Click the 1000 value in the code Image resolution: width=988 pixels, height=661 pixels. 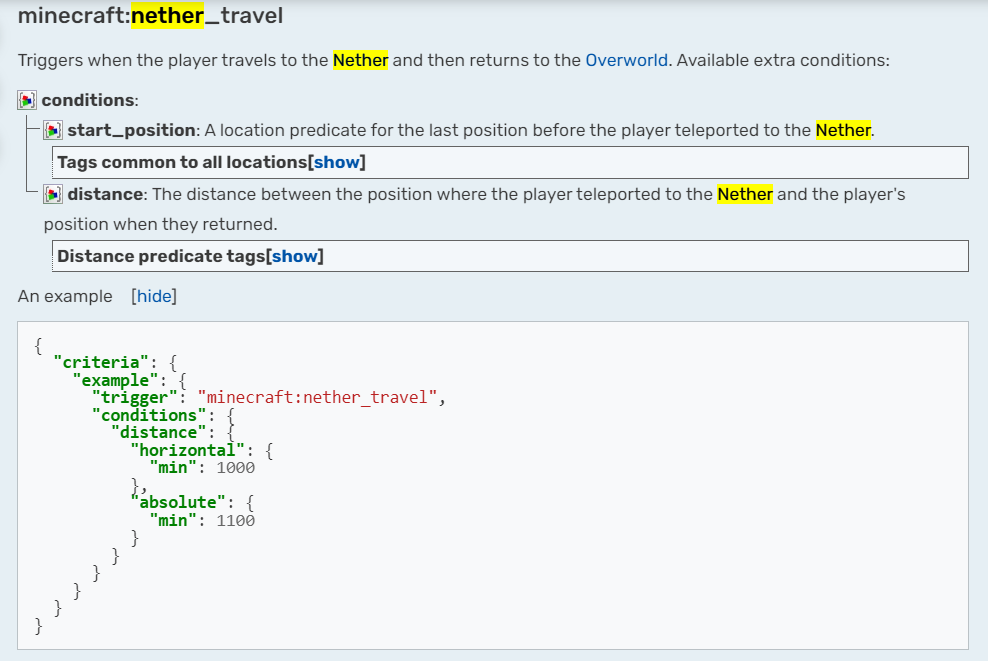(x=236, y=468)
